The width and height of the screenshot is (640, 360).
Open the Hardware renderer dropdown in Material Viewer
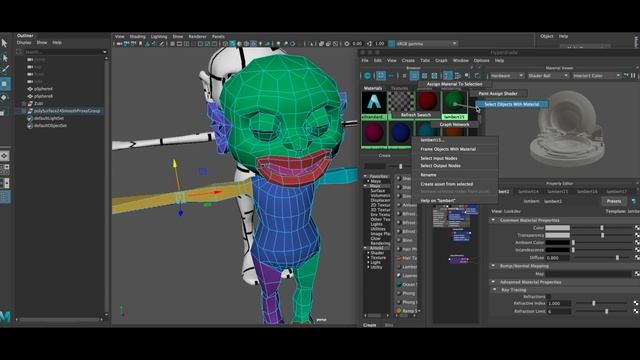coord(507,76)
